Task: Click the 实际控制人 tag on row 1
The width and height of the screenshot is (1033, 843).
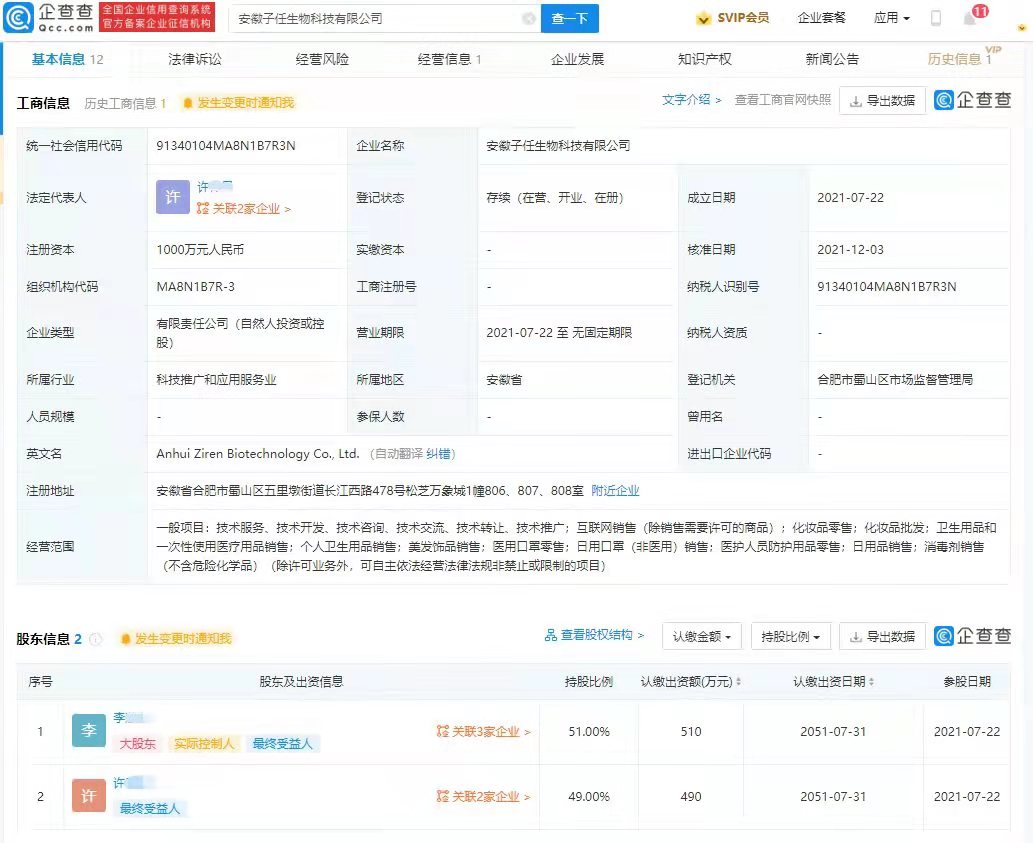Action: pos(204,744)
